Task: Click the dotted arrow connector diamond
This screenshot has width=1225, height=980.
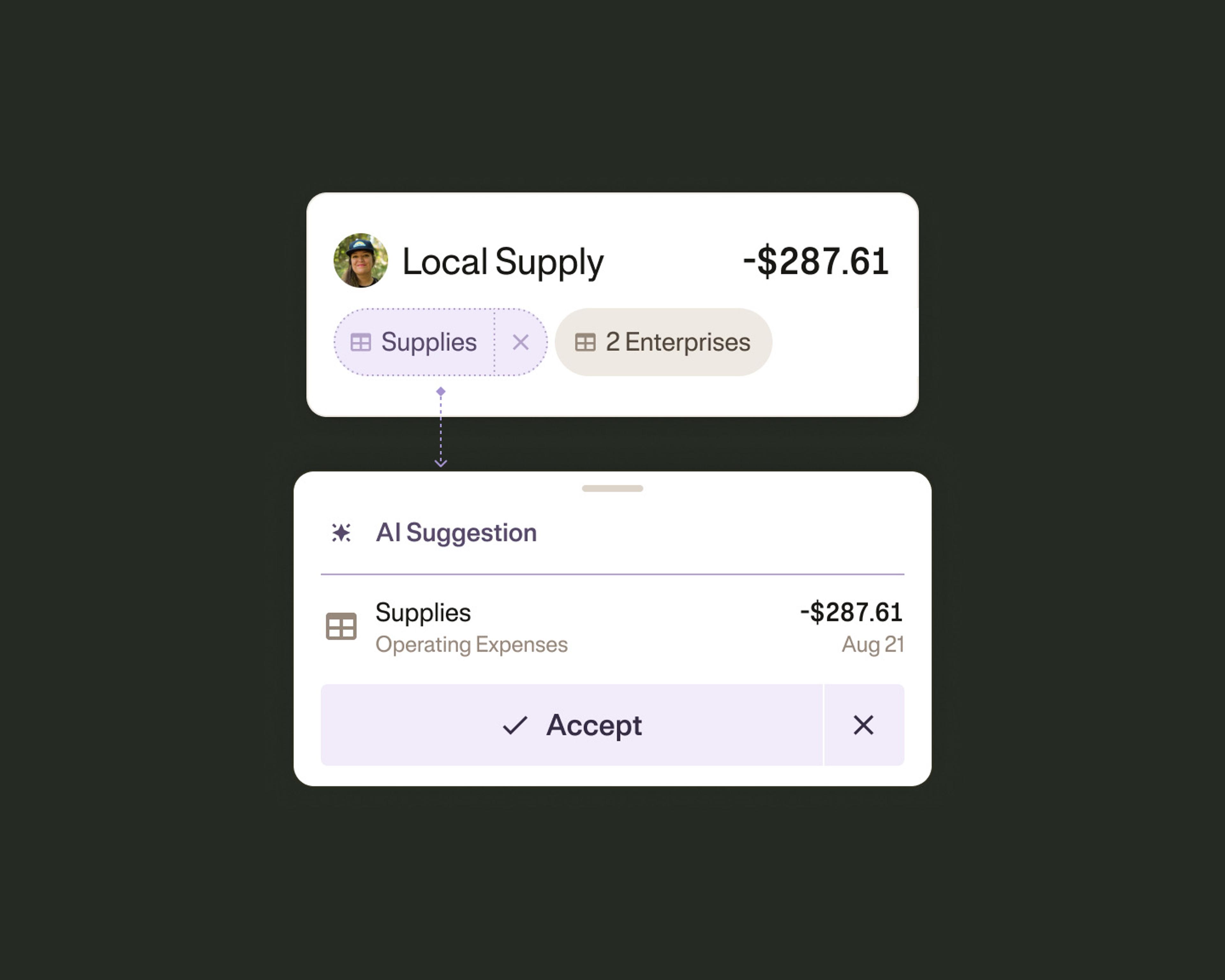Action: [x=440, y=391]
